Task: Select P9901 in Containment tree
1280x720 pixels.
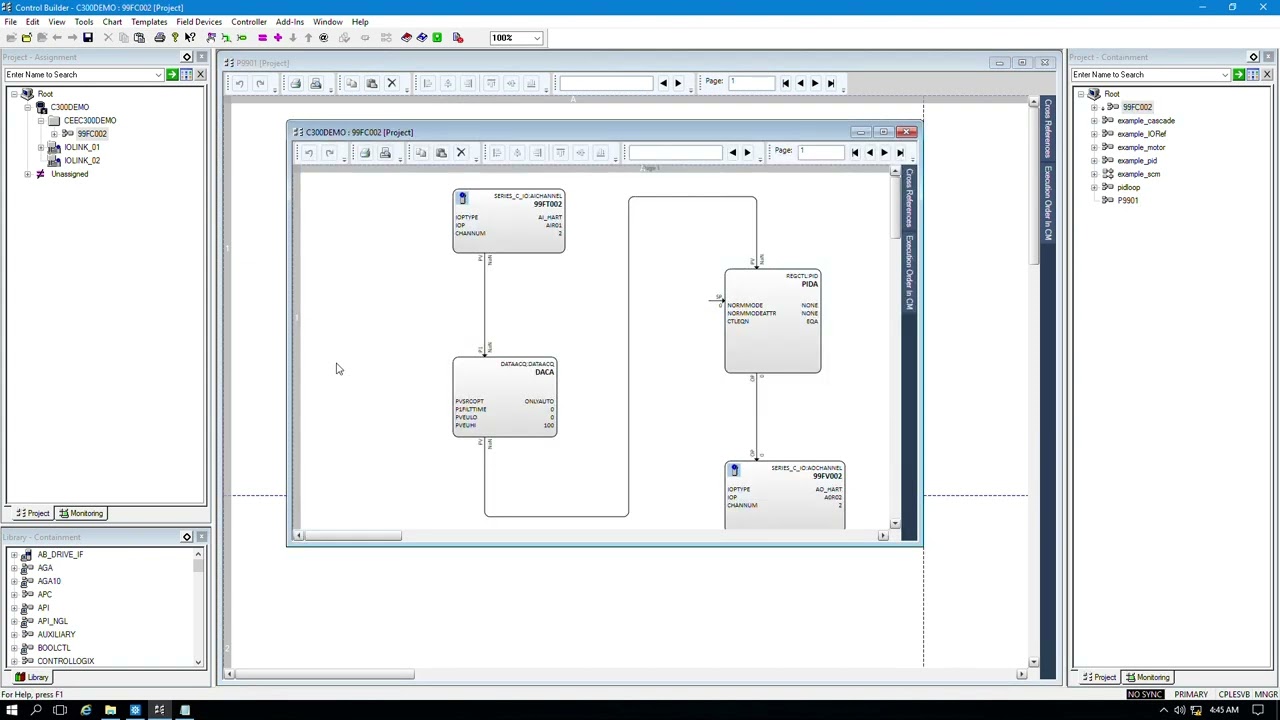Action: pos(1128,201)
